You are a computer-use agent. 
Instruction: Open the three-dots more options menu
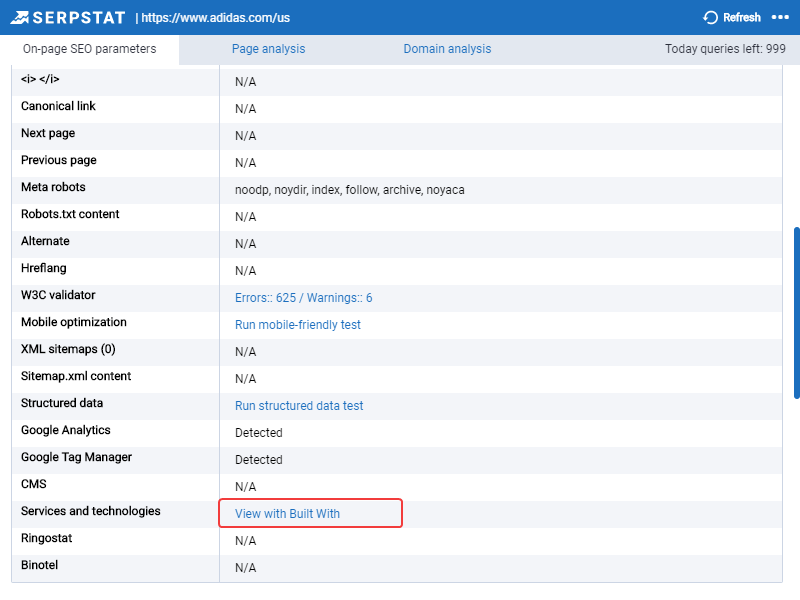780,17
